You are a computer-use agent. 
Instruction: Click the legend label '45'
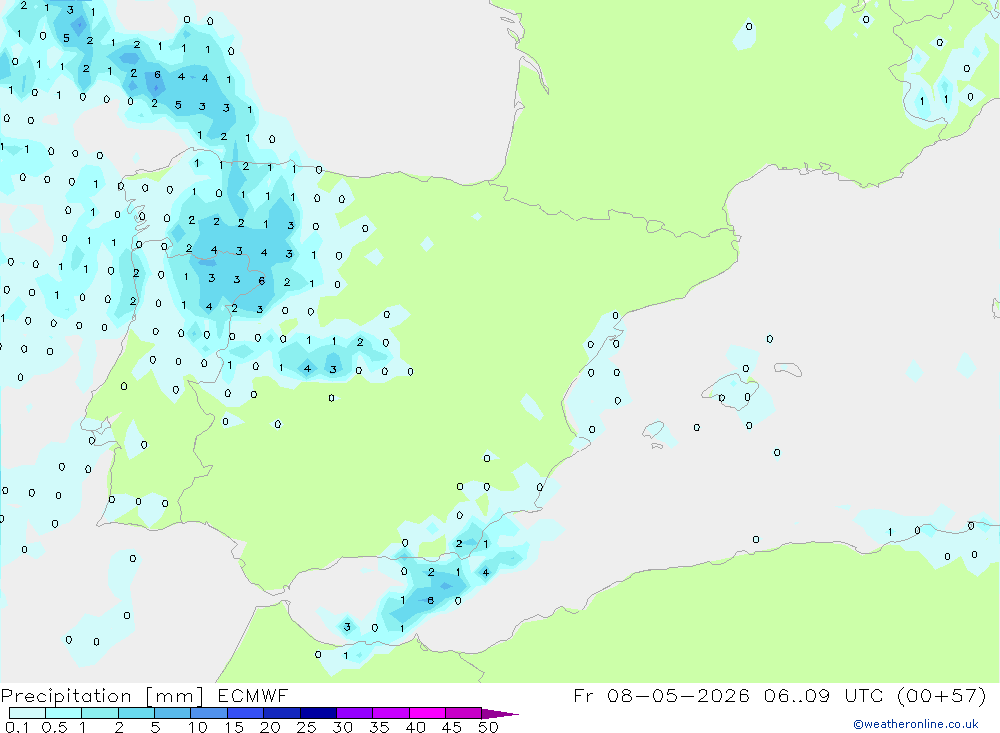pyautogui.click(x=452, y=727)
